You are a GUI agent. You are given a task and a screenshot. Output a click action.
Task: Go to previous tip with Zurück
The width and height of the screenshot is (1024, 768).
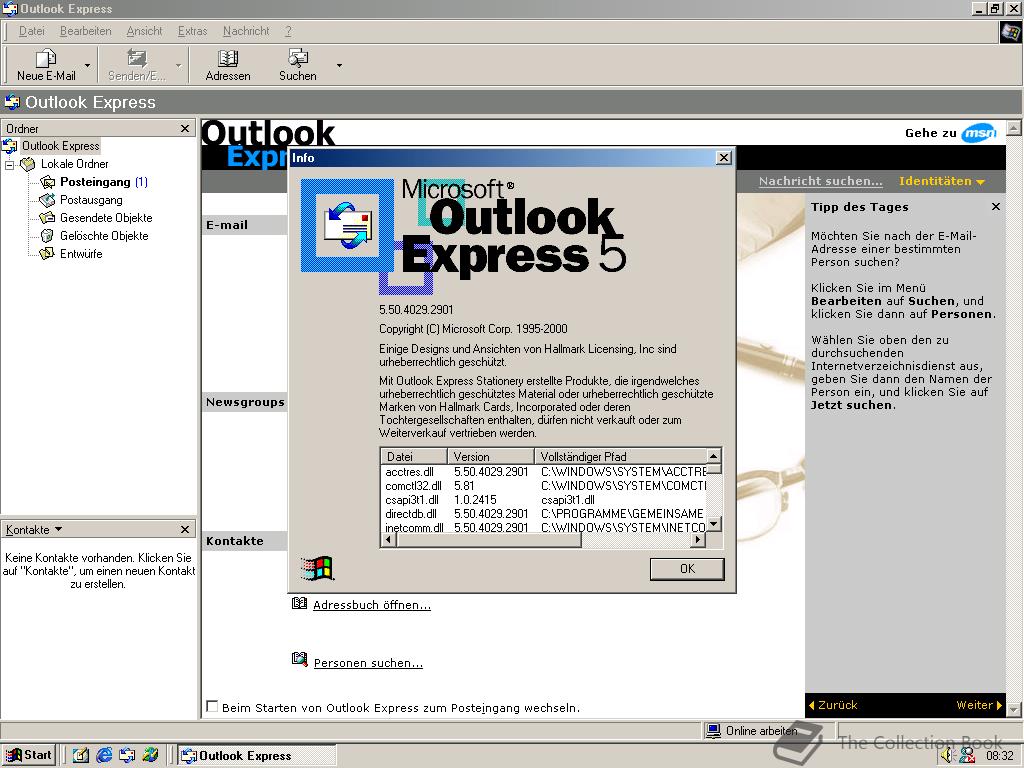coord(833,705)
